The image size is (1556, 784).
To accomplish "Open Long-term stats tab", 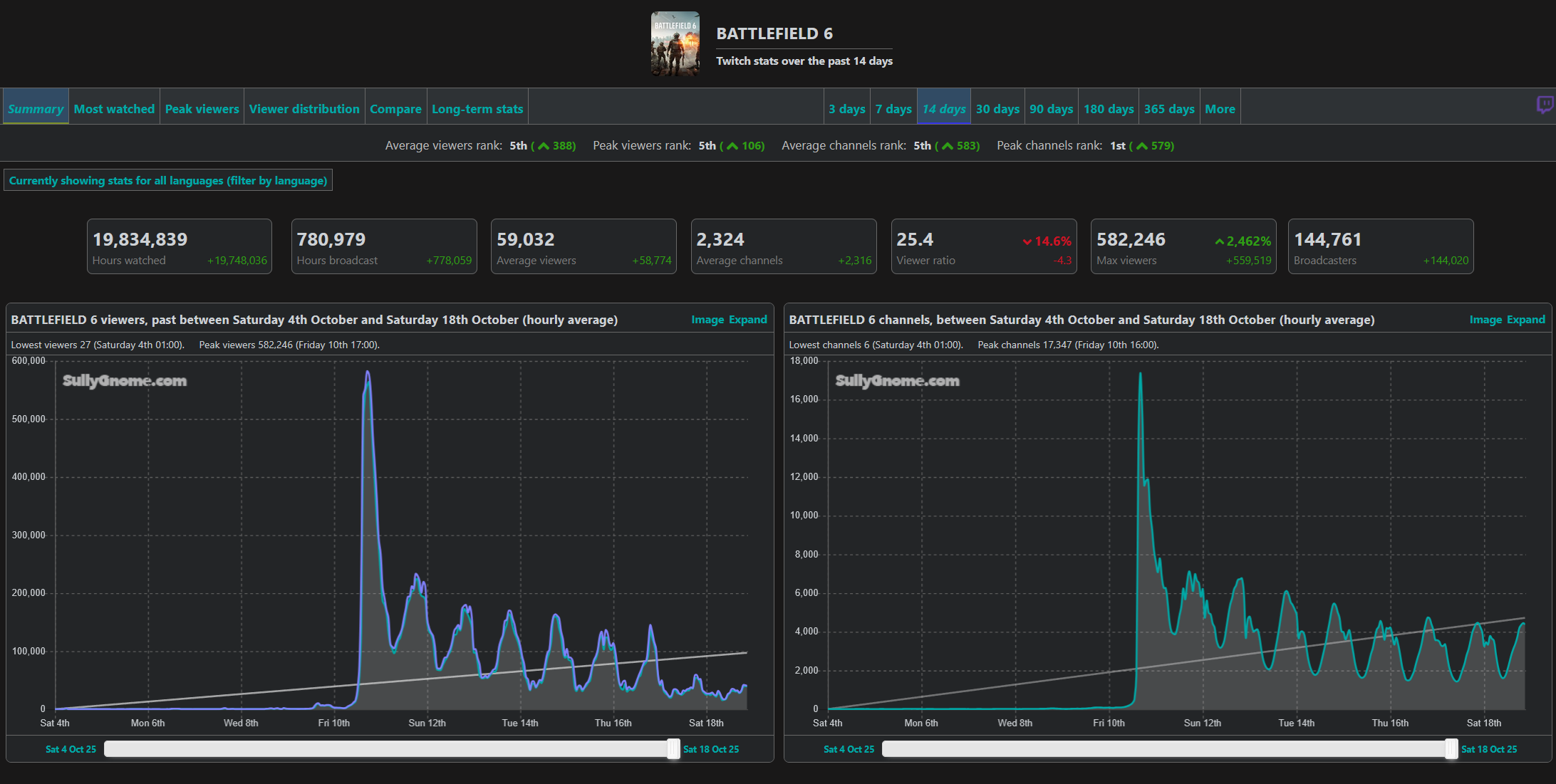I will tap(477, 109).
